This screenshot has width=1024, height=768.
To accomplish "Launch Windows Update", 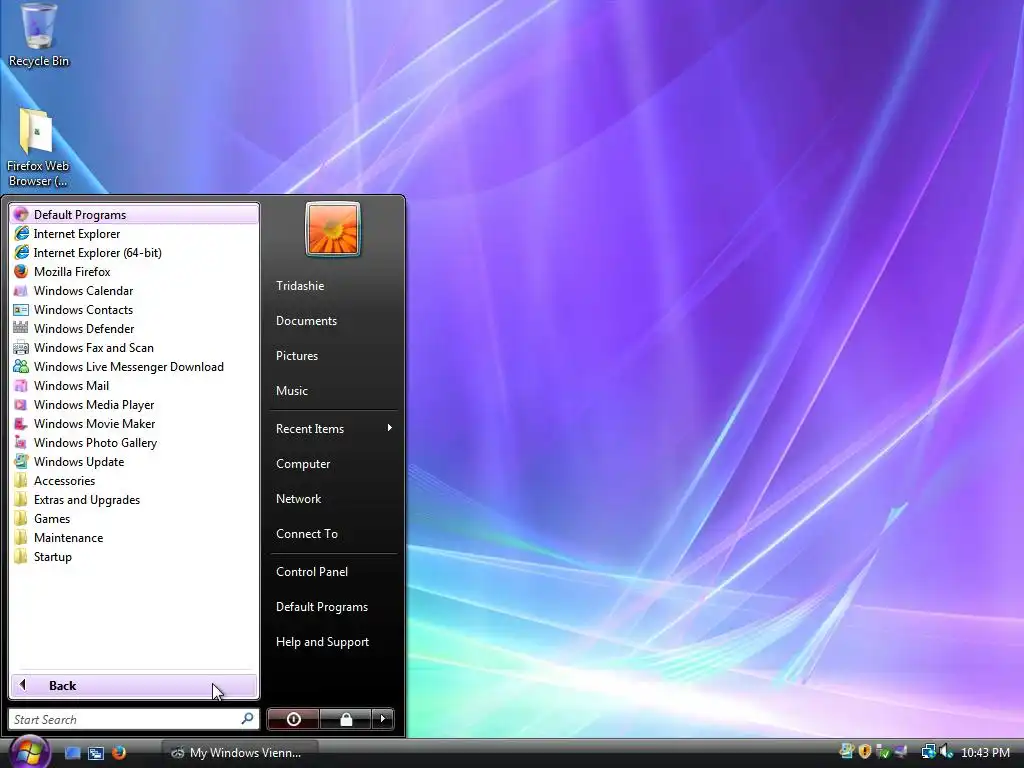I will coord(134,461).
